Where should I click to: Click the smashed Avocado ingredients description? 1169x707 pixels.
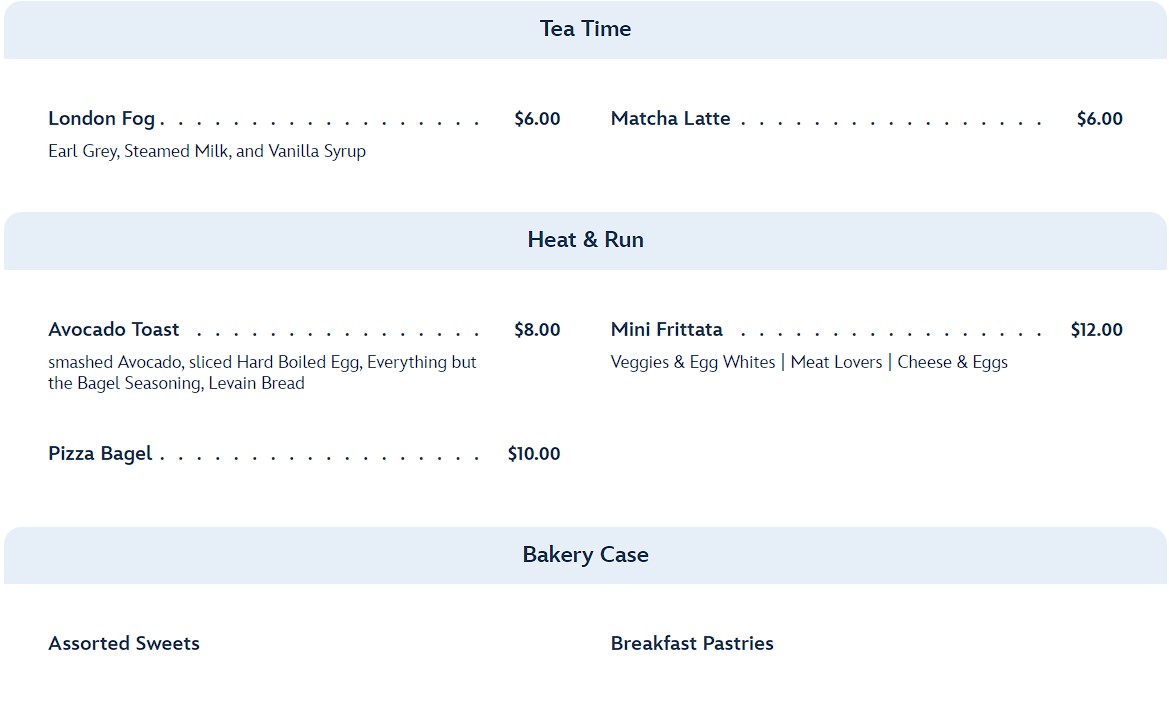pos(262,373)
